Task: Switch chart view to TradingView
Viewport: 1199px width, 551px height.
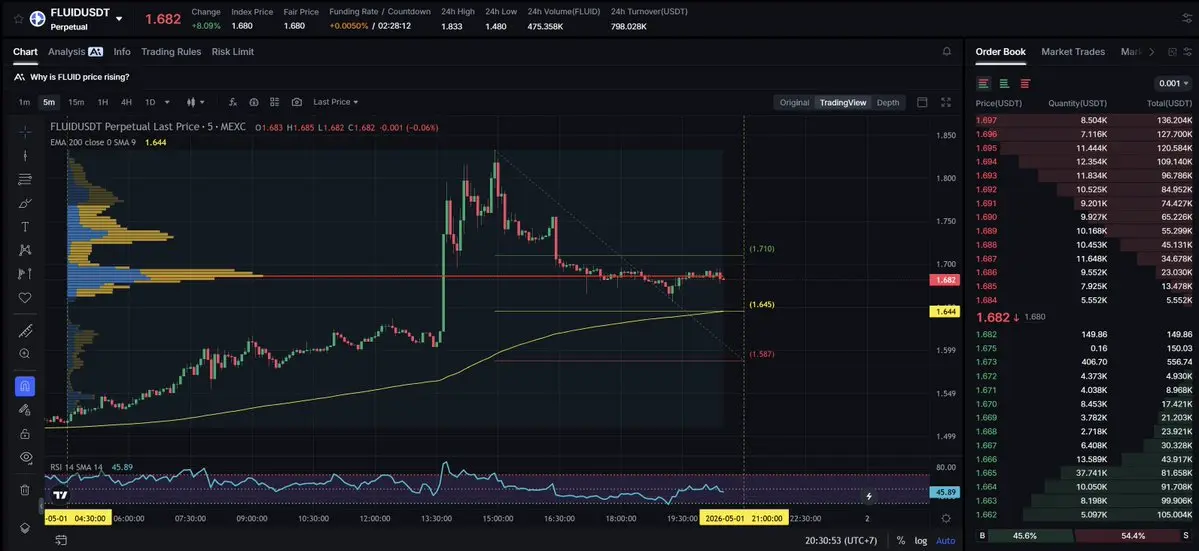Action: pos(843,102)
